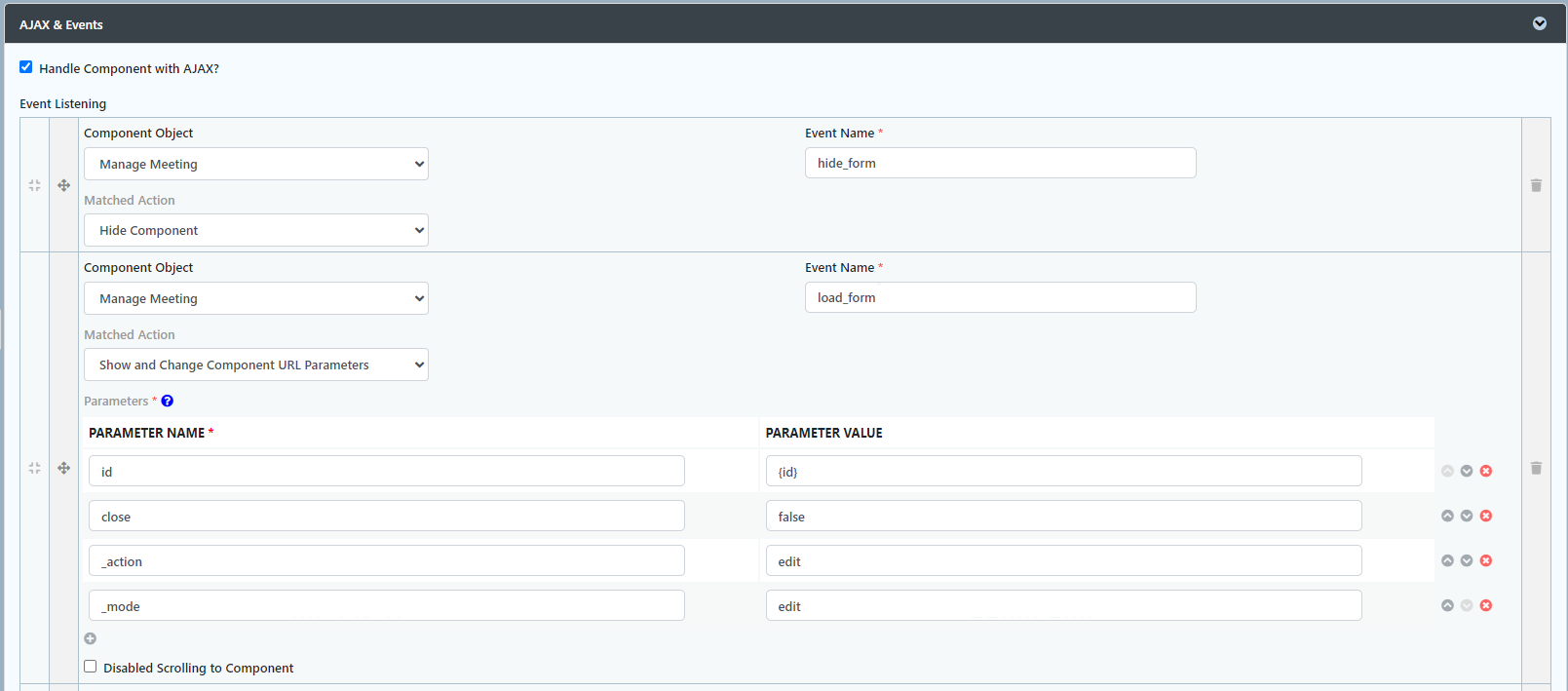Viewport: 1568px width, 691px height.
Task: Uncheck Handle Component with AJAX checkbox
Action: (x=26, y=67)
